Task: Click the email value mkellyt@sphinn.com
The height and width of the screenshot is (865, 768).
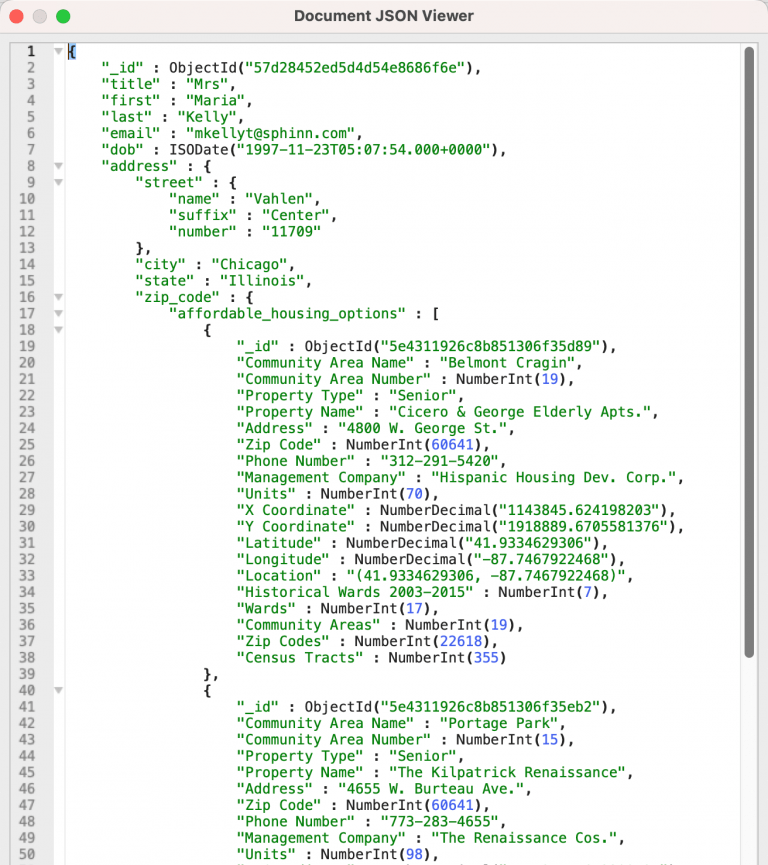Action: pos(264,133)
